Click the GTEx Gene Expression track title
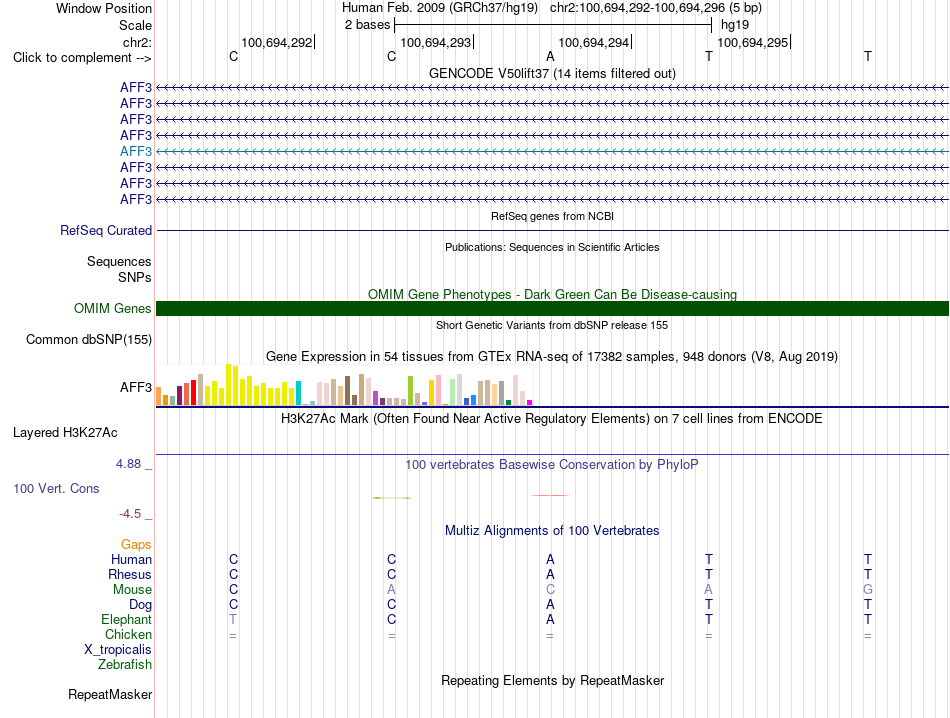Screen dimensions: 950x718 [x=552, y=357]
